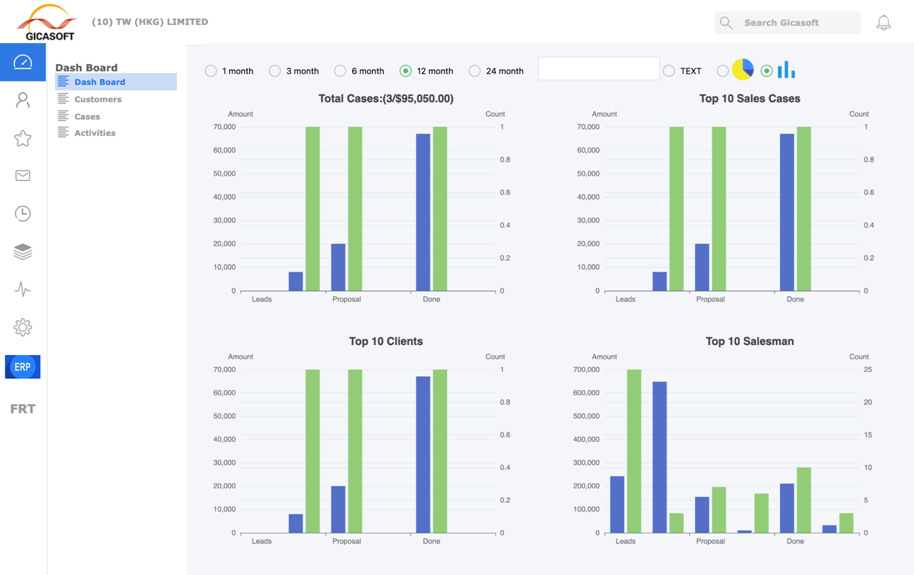The width and height of the screenshot is (914, 575).
Task: Open Cases in the navigation list
Action: coord(87,116)
